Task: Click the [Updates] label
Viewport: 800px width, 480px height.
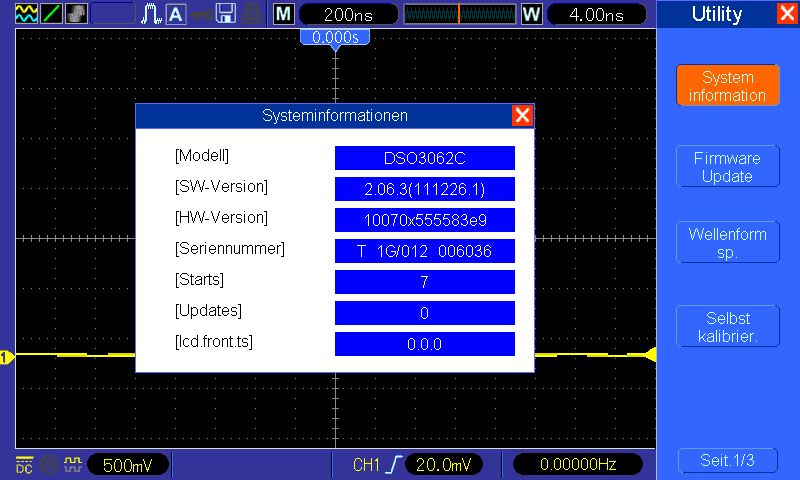Action: [x=208, y=311]
